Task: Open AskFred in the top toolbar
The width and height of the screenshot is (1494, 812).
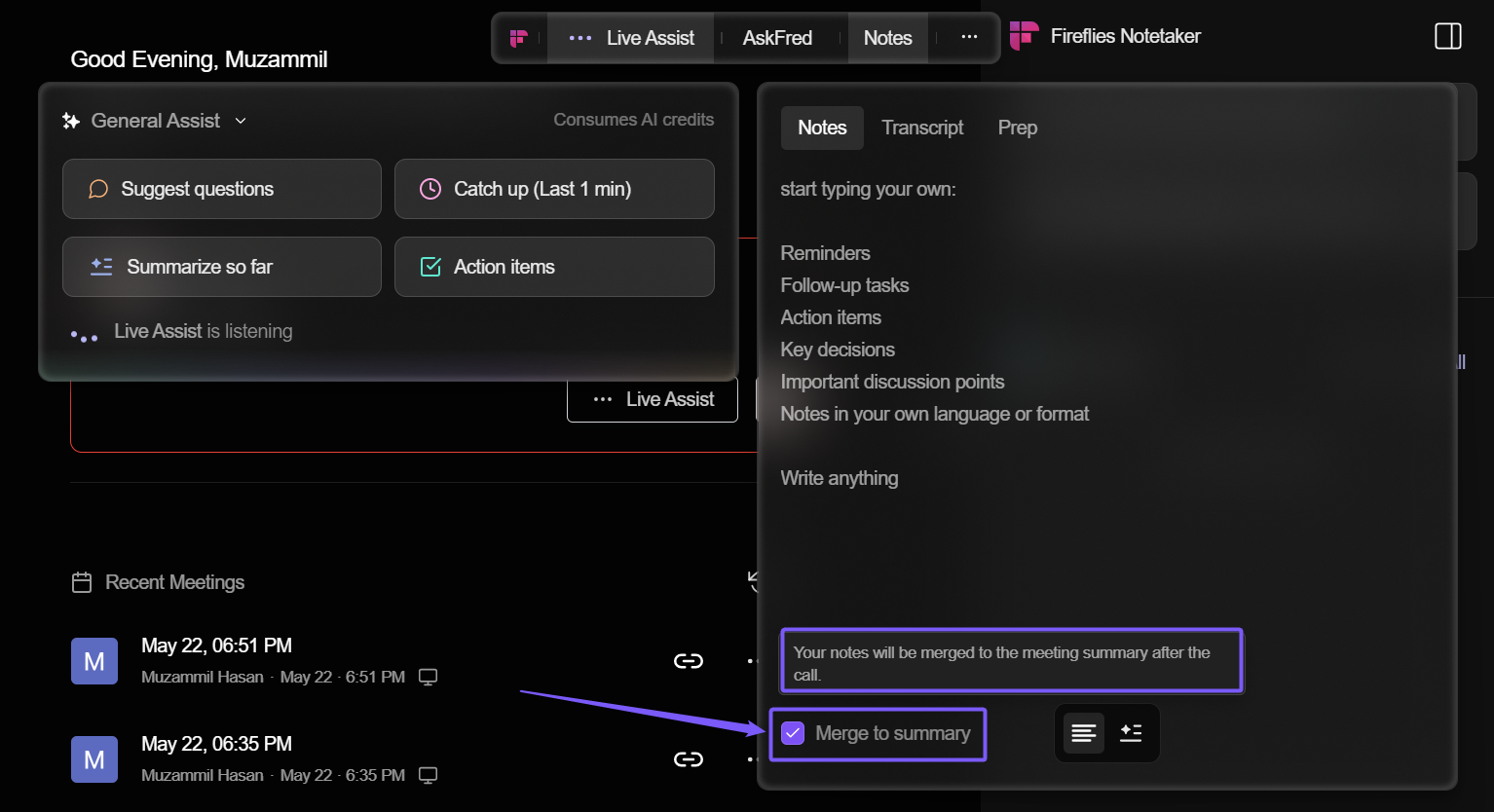Action: point(777,38)
